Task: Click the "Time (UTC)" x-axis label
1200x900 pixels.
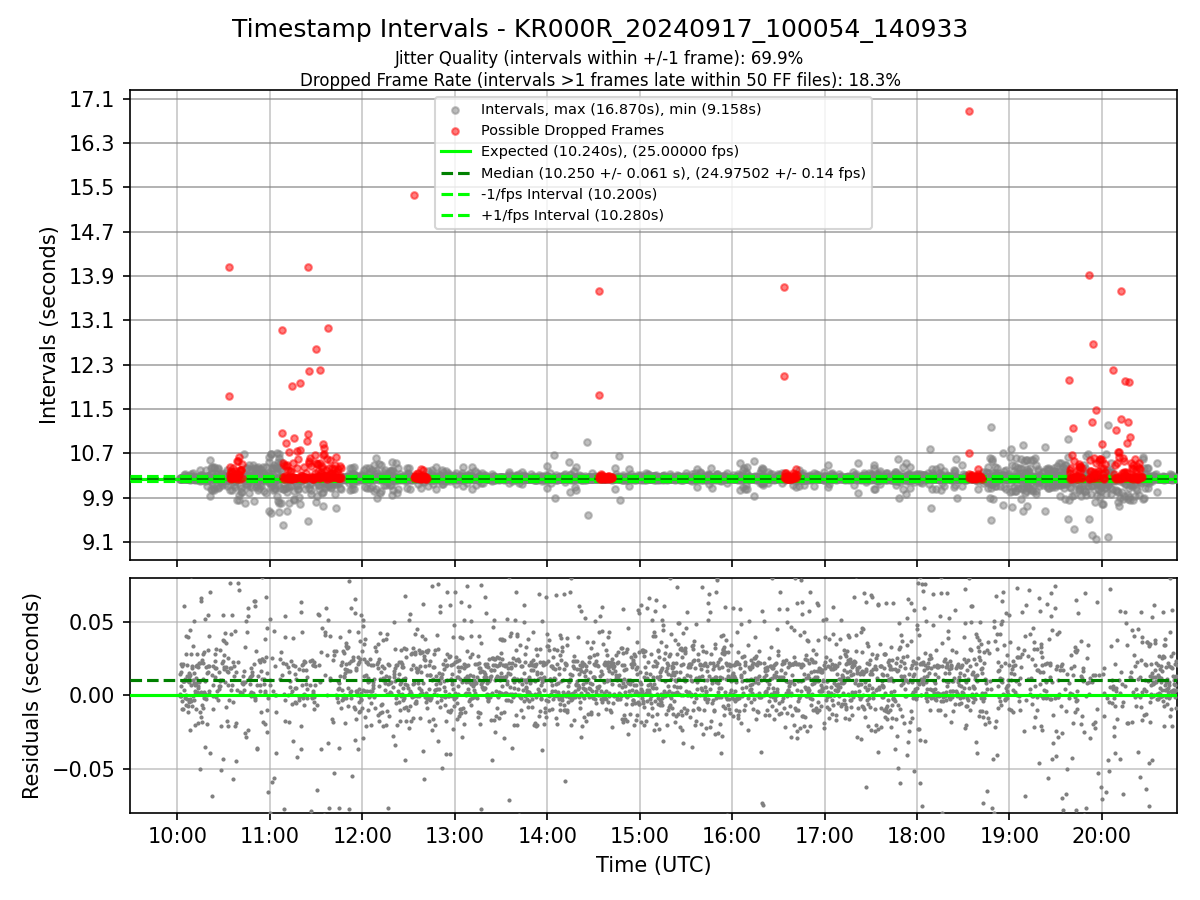Action: [x=653, y=865]
